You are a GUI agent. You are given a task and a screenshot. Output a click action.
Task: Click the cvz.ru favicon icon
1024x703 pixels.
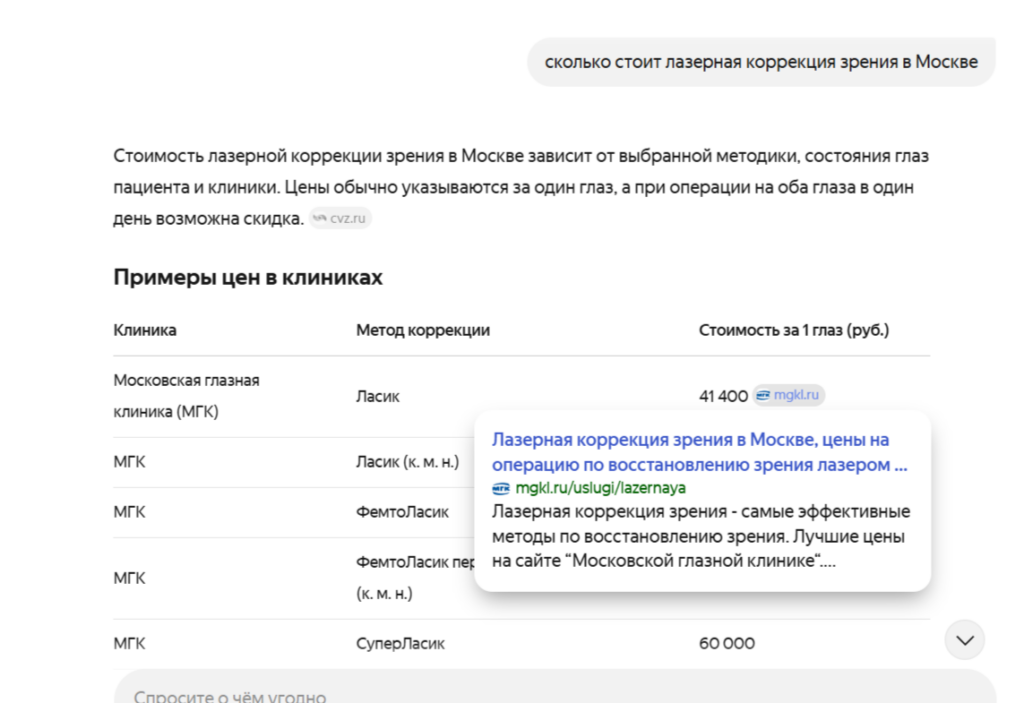click(320, 219)
